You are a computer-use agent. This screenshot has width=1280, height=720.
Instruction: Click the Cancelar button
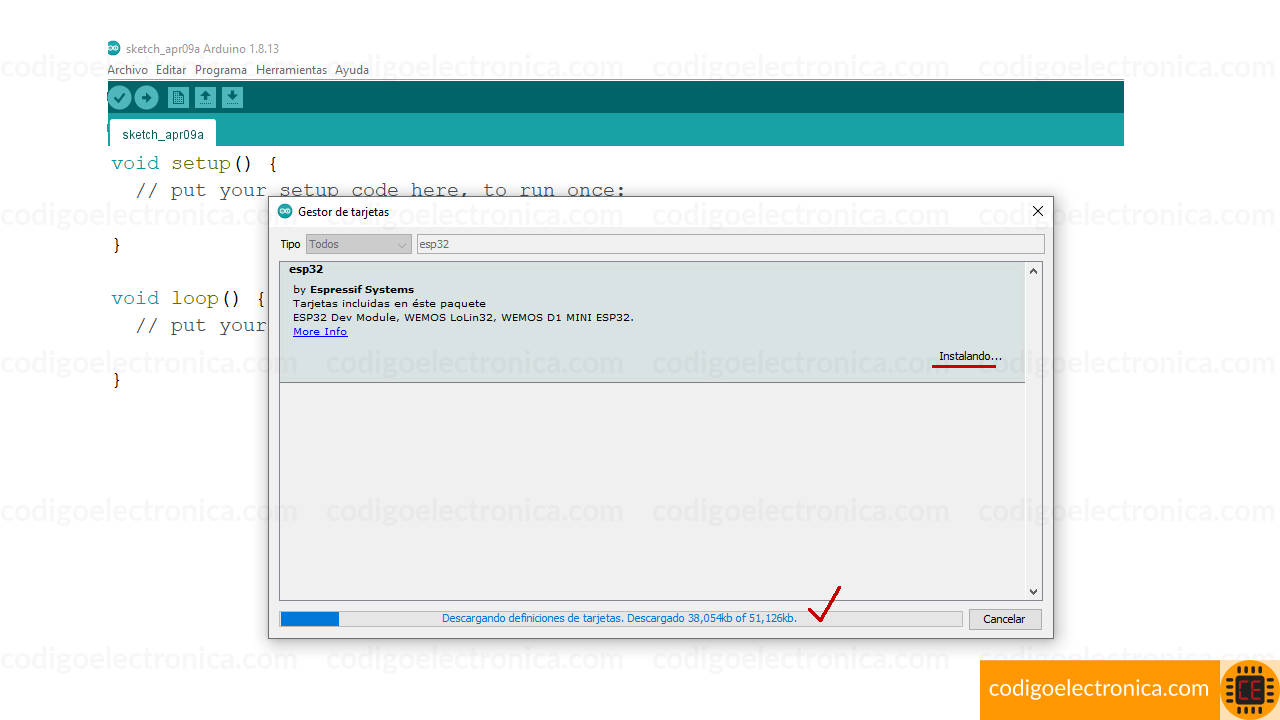coord(1004,619)
